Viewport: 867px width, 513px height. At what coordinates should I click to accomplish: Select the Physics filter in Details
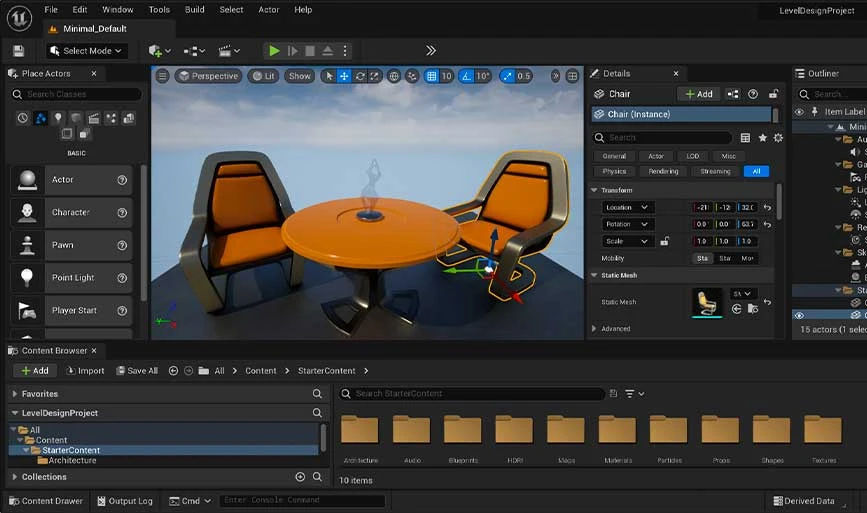pos(614,171)
